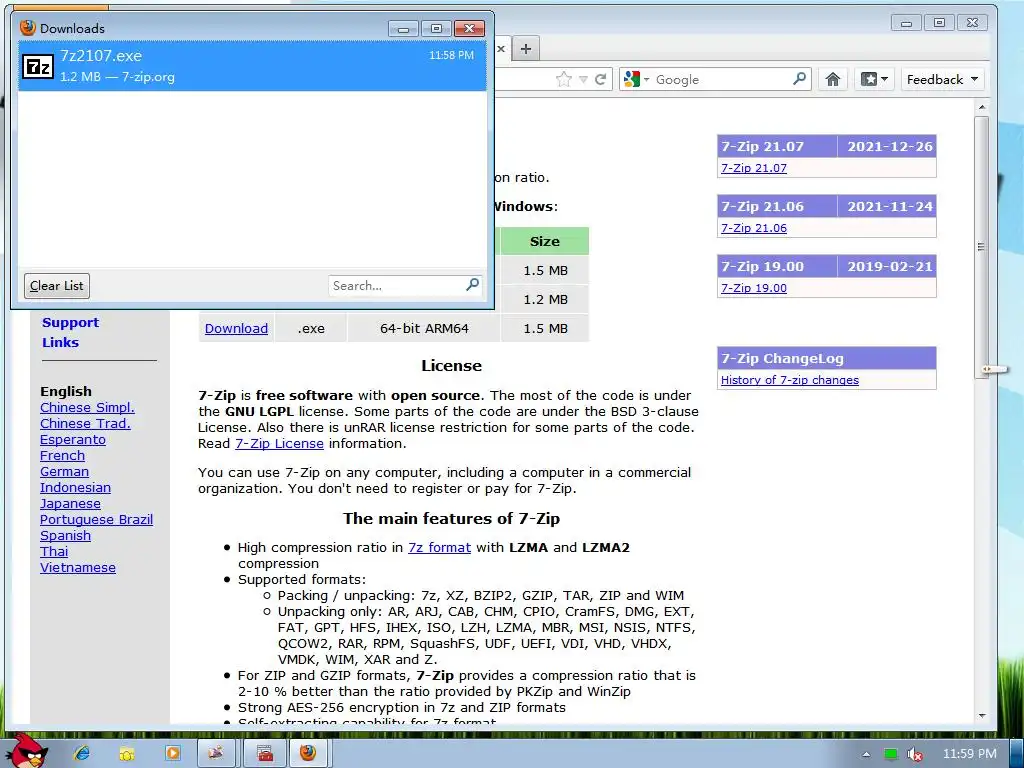Click the muted volume tray icon
This screenshot has height=768, width=1024.
tap(915, 754)
